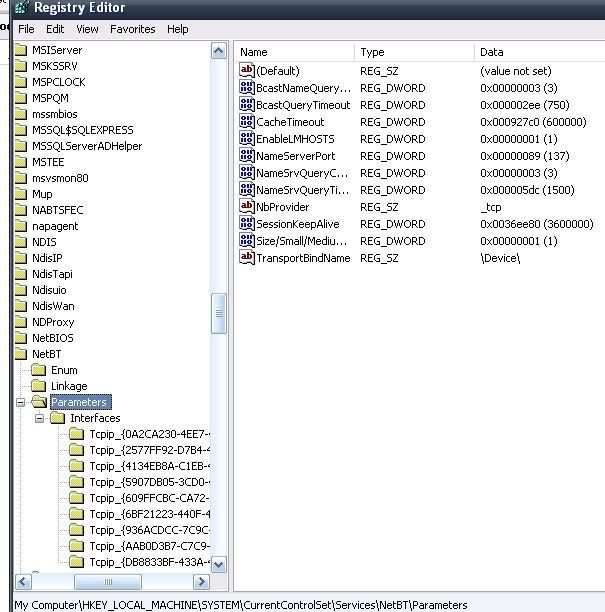
Task: Open the Edit menu
Action: coord(55,29)
